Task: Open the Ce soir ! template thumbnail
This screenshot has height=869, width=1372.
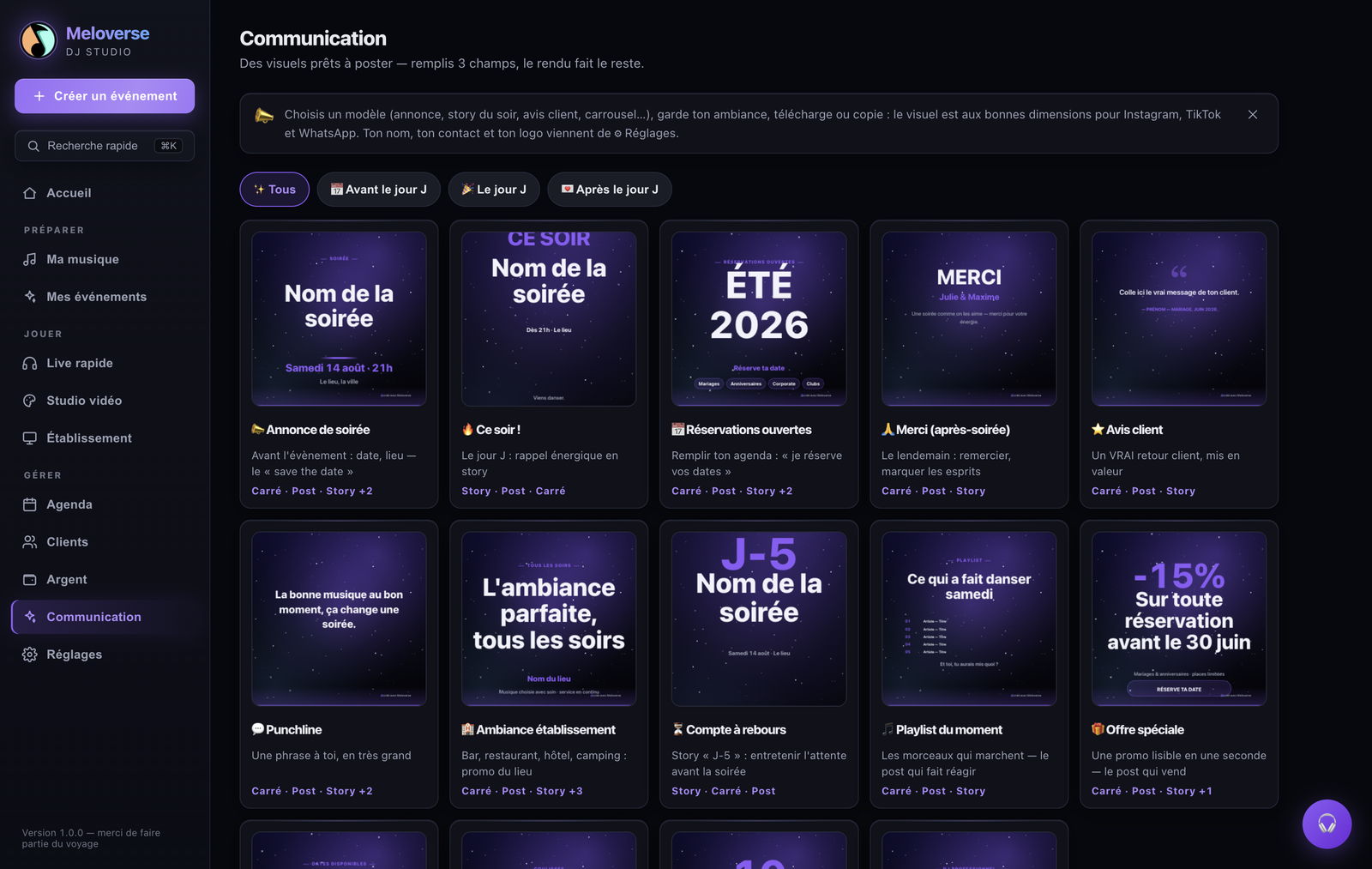Action: point(549,318)
